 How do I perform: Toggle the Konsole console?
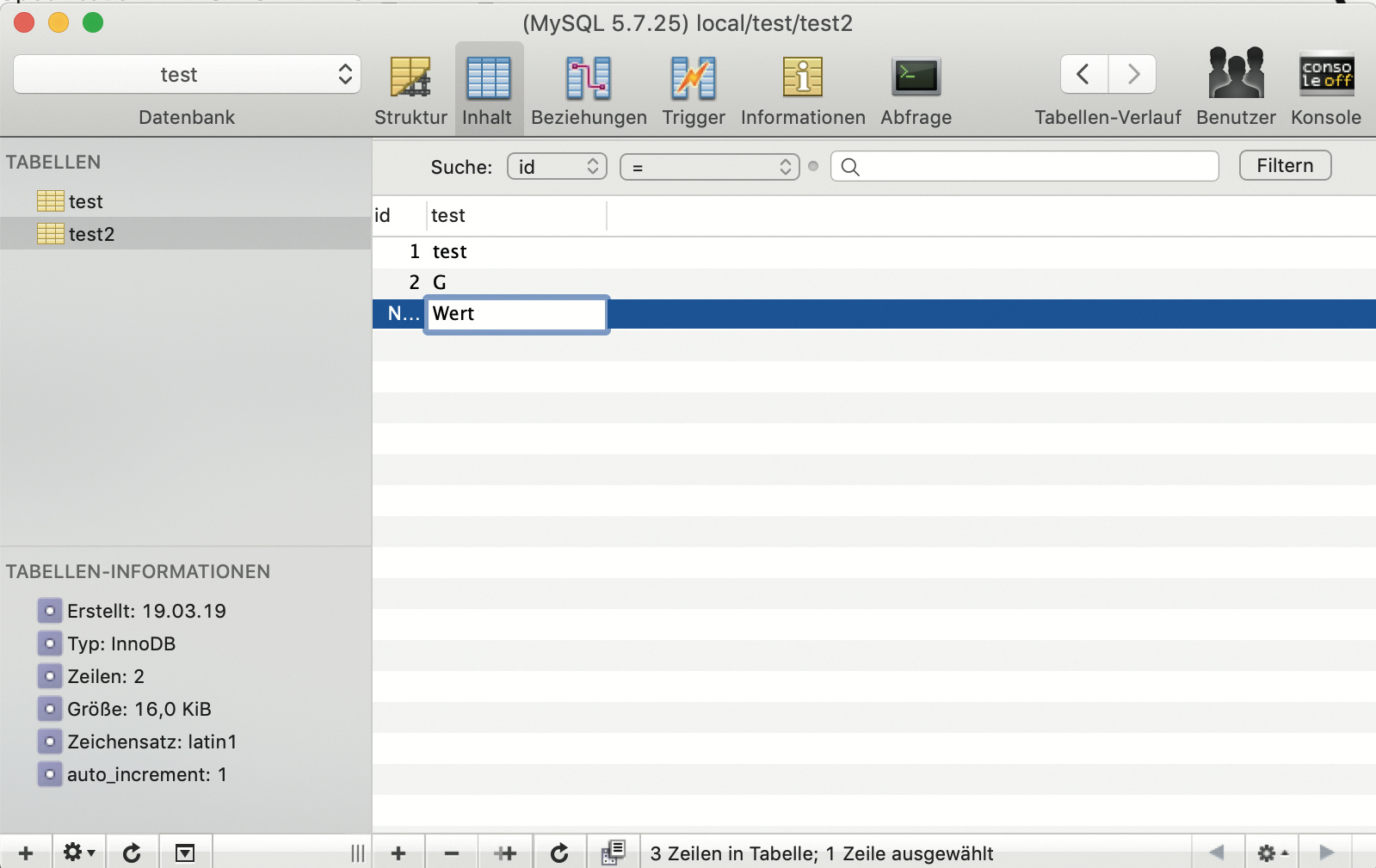pyautogui.click(x=1325, y=89)
